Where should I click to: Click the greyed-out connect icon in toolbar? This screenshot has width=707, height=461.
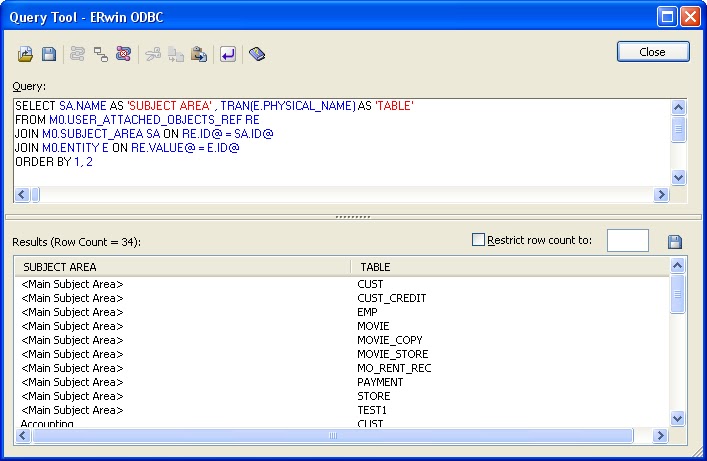(x=77, y=54)
